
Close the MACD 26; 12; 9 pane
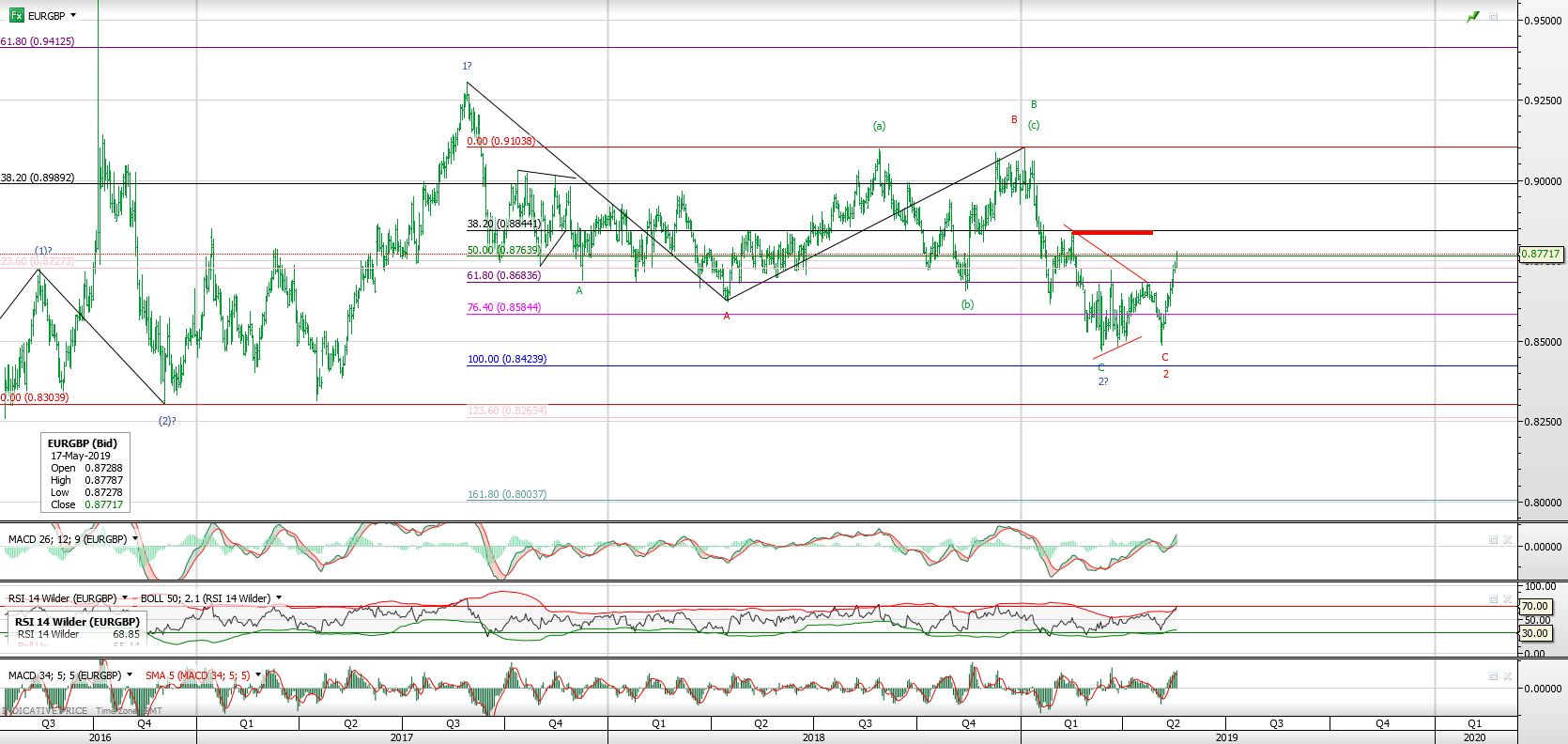[1508, 540]
